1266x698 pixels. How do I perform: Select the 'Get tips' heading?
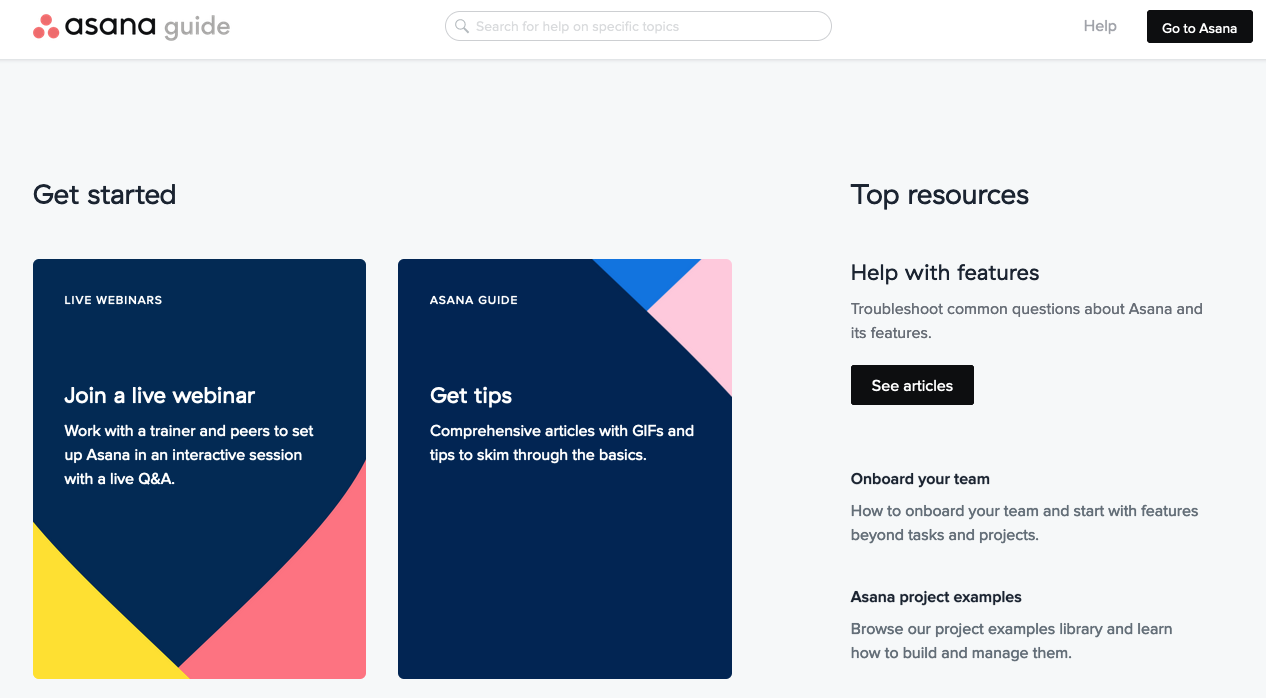pos(471,396)
